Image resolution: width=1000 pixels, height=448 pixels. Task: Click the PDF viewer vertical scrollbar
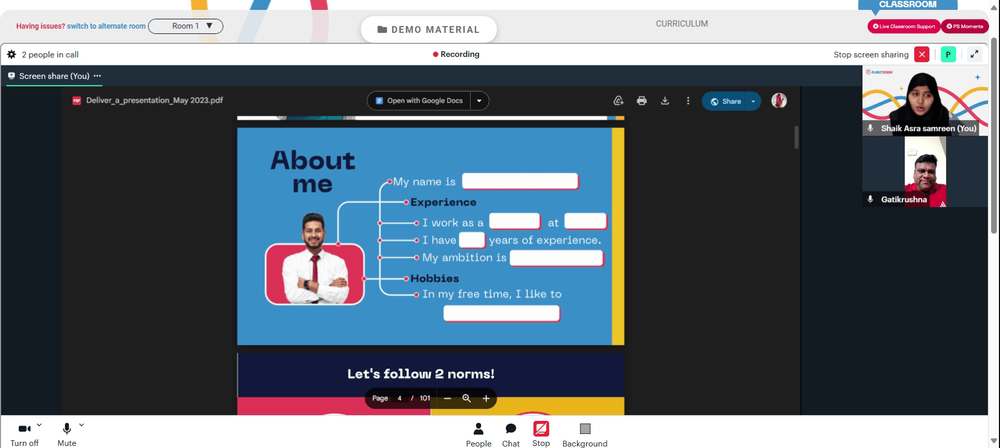pyautogui.click(x=796, y=137)
